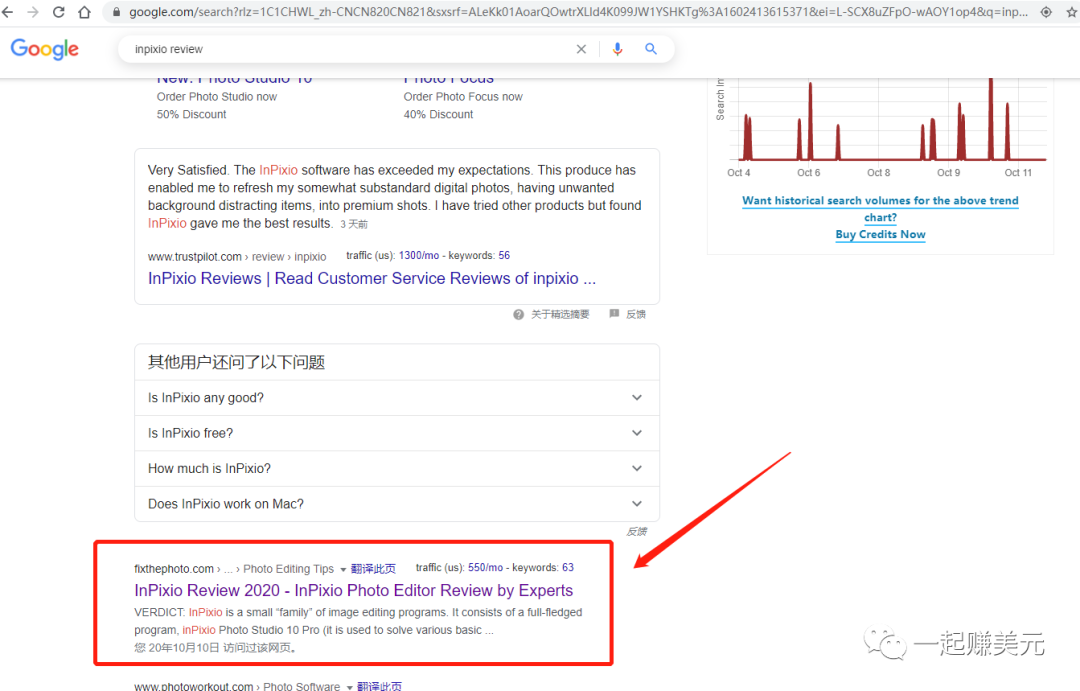Viewport: 1080px width, 691px height.
Task: Click the '50% Discount' text
Action: (191, 114)
